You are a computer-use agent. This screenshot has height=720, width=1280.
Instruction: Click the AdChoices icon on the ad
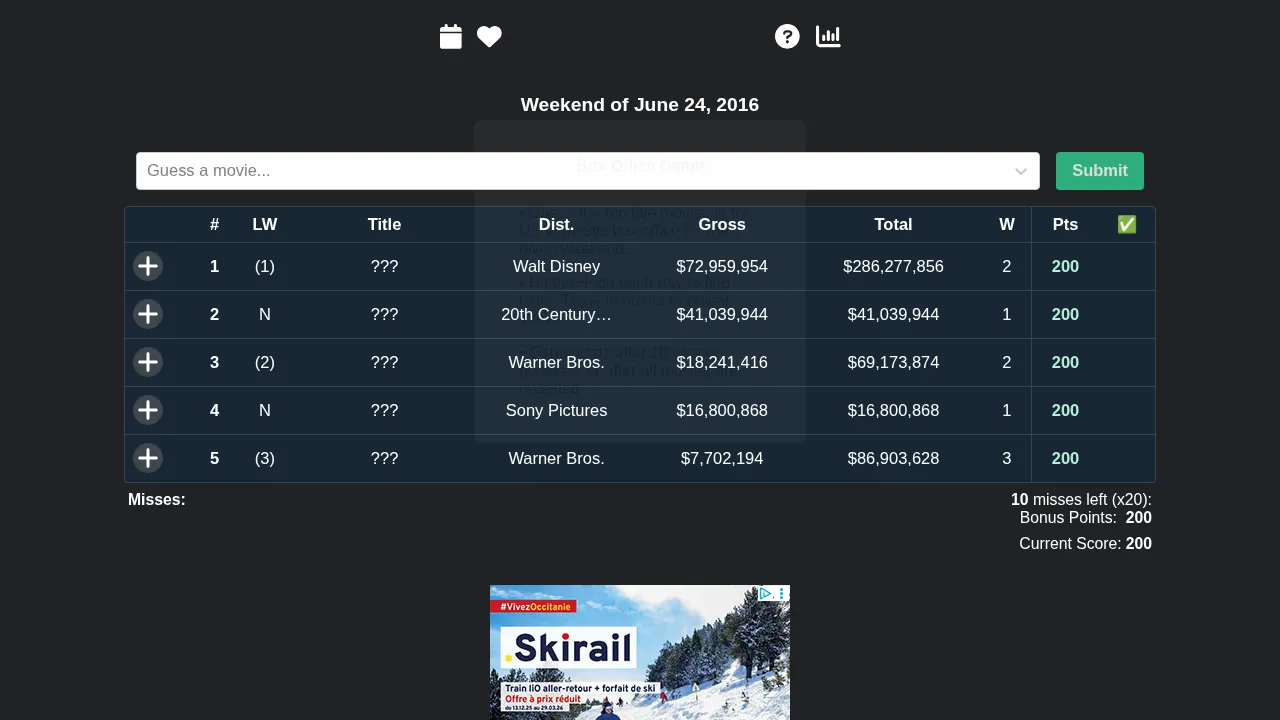[765, 594]
